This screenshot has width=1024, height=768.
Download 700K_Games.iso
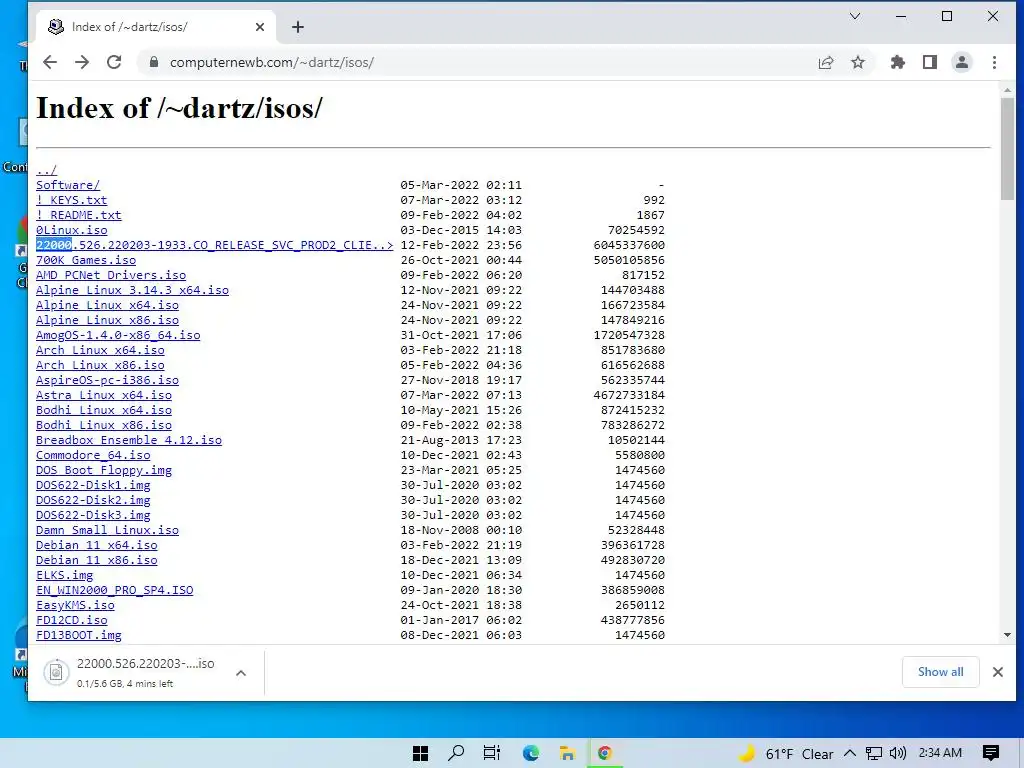(x=86, y=260)
